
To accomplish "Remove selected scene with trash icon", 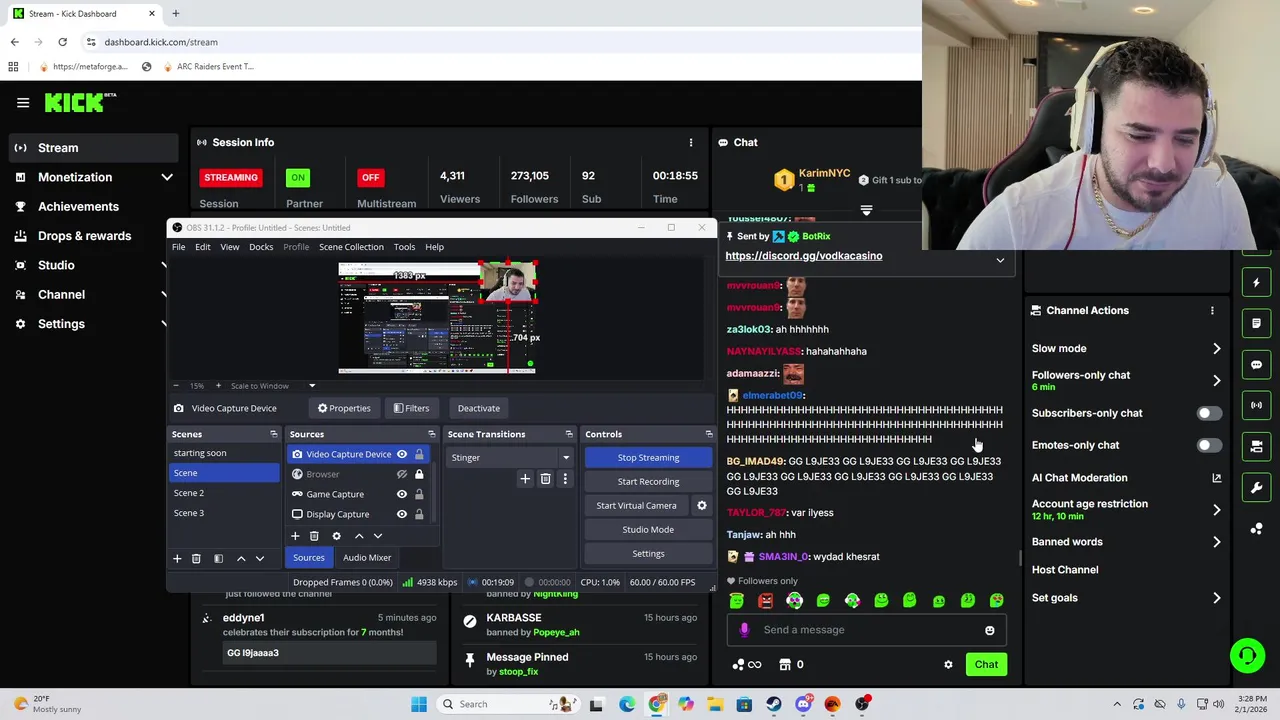I will (x=196, y=558).
